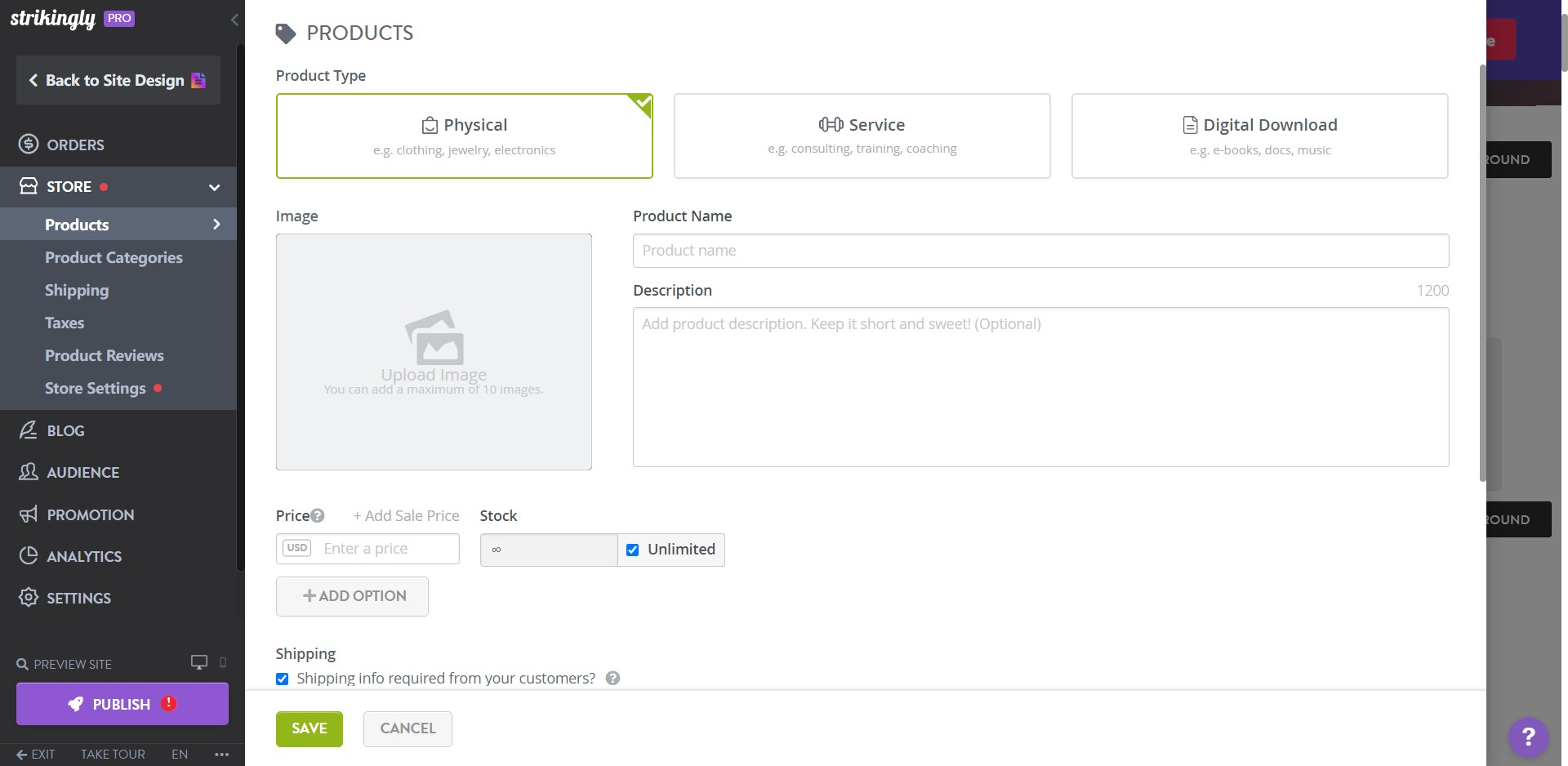Open Analytics via the pie chart icon

click(28, 556)
